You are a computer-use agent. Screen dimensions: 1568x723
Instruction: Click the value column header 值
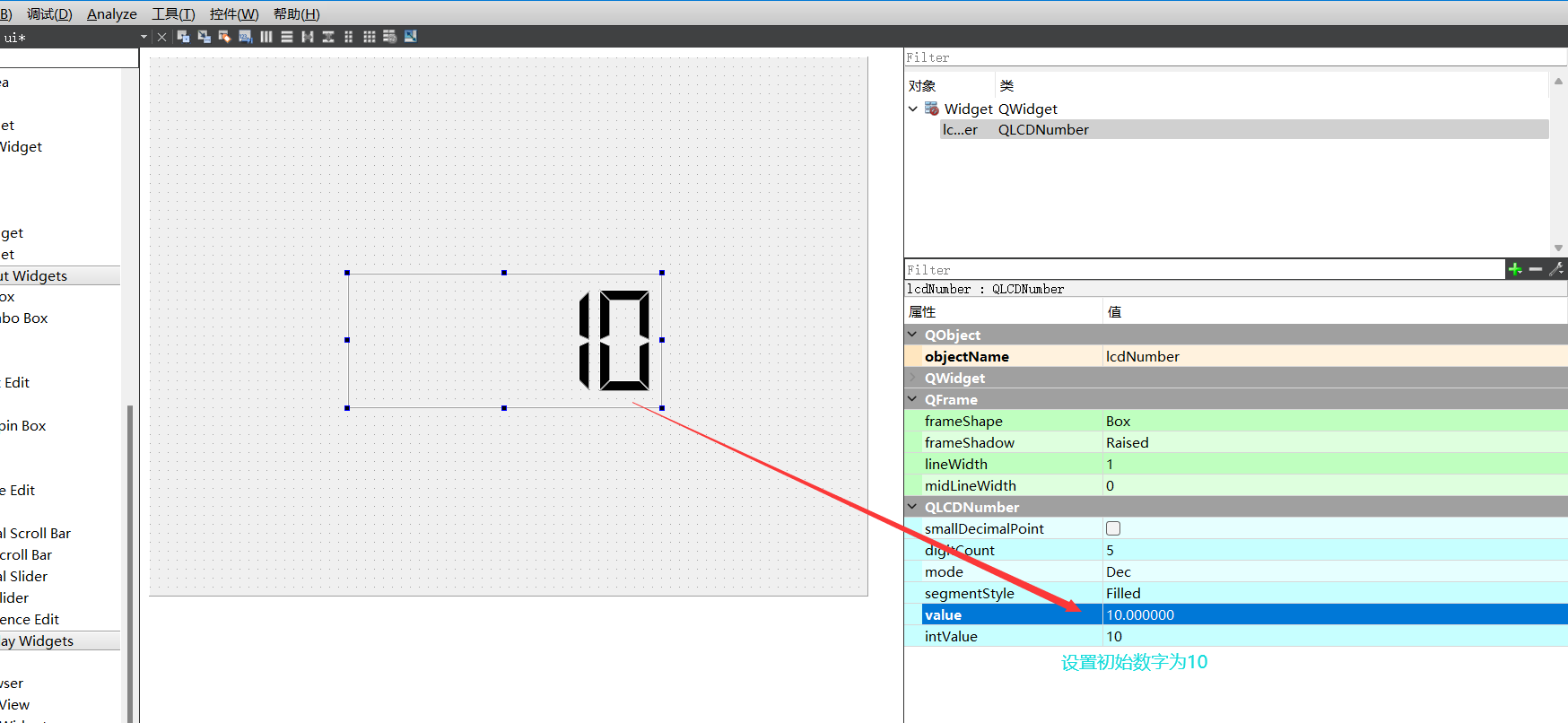pyautogui.click(x=1114, y=311)
